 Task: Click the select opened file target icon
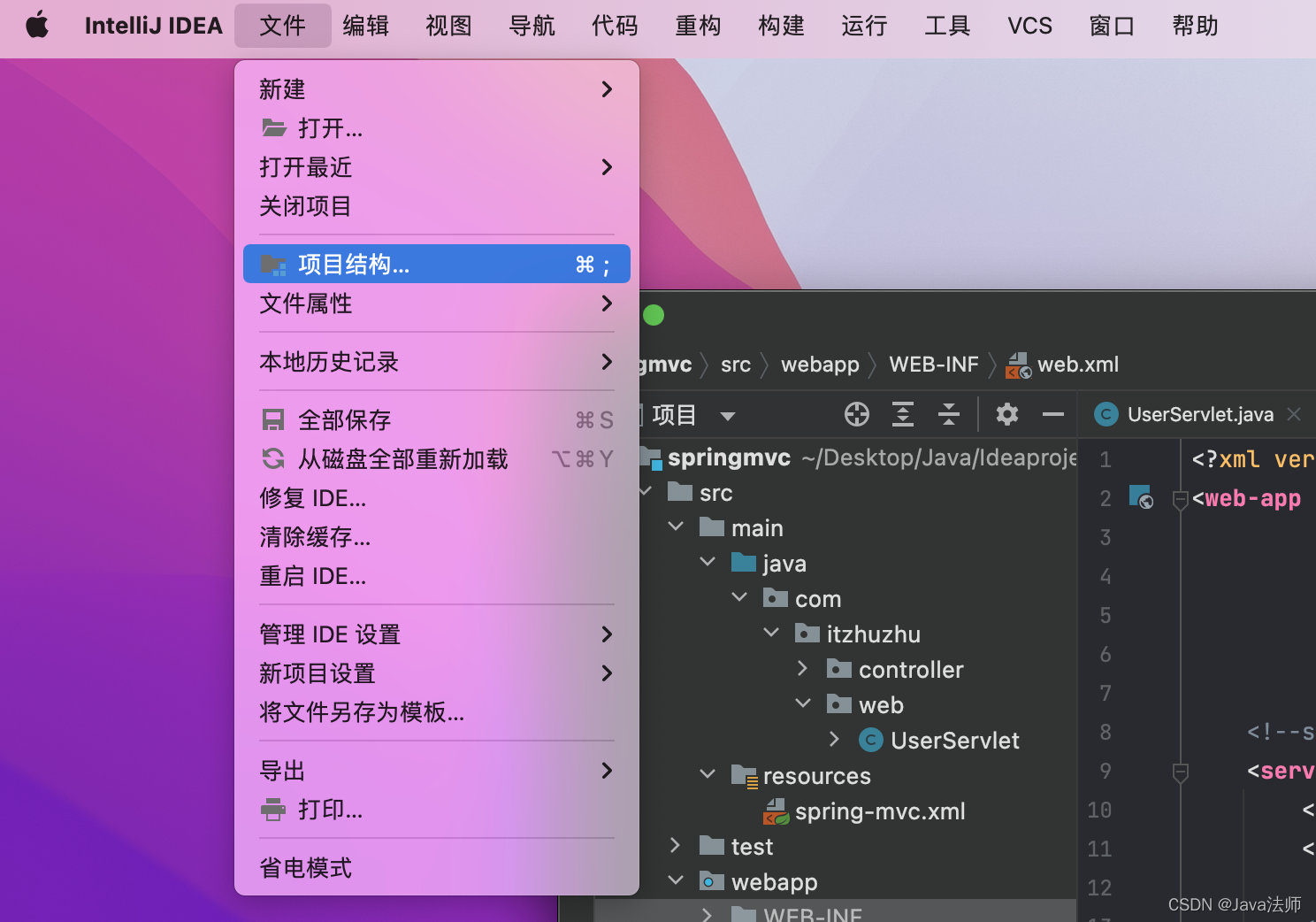[x=857, y=414]
